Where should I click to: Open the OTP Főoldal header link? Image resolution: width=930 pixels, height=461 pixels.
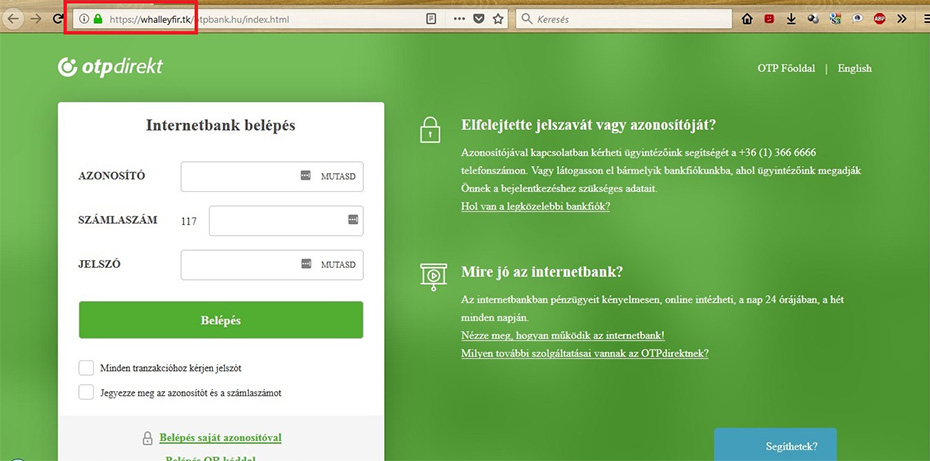point(786,69)
